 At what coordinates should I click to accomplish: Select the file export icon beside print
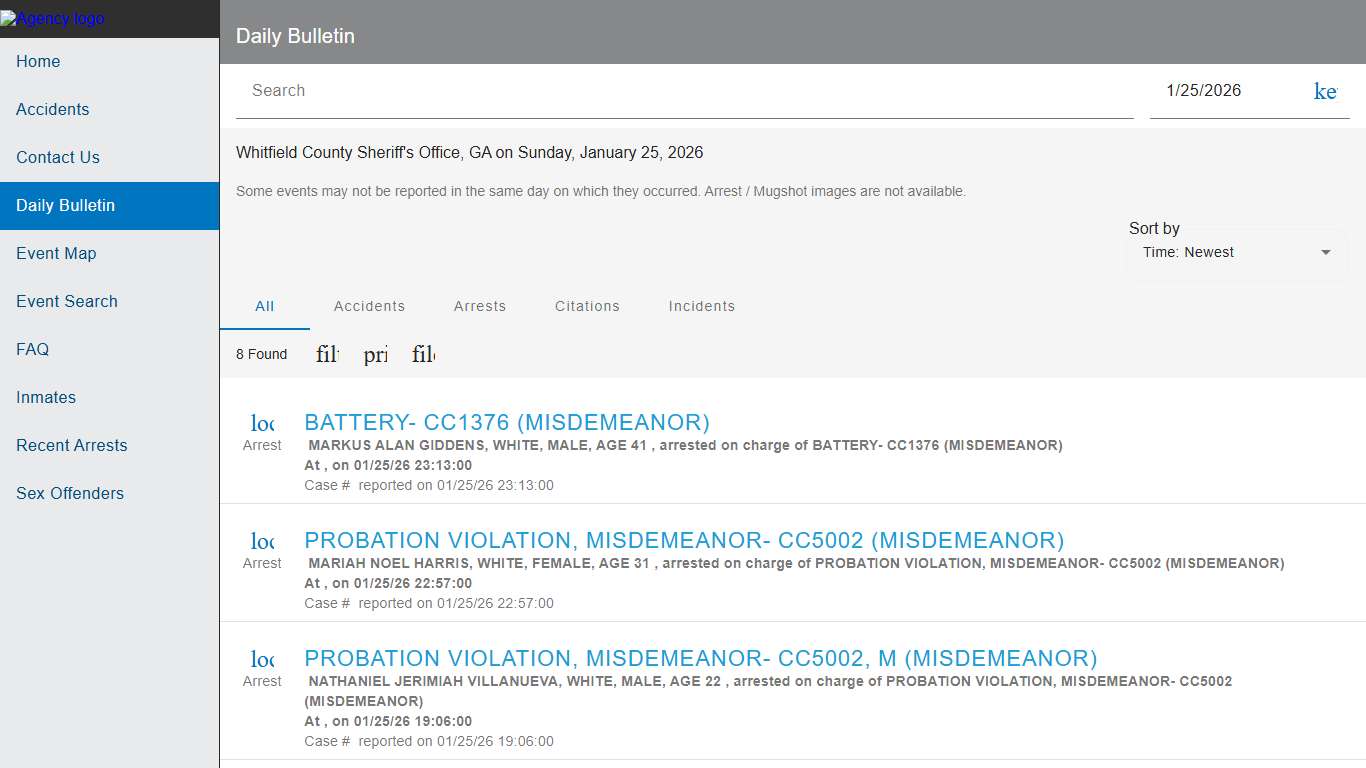click(423, 354)
